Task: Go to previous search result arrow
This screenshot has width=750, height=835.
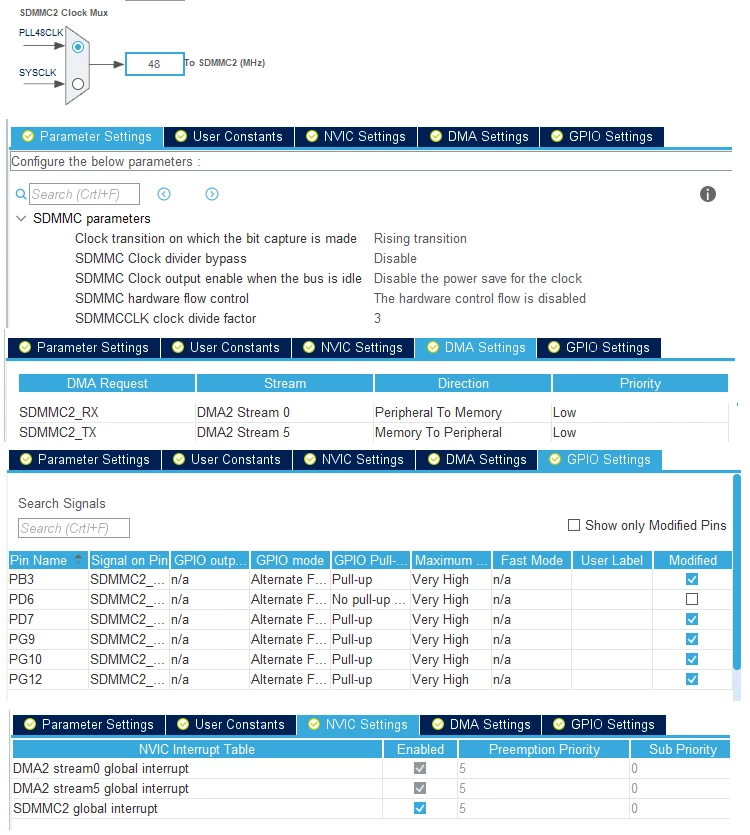Action: pyautogui.click(x=164, y=194)
